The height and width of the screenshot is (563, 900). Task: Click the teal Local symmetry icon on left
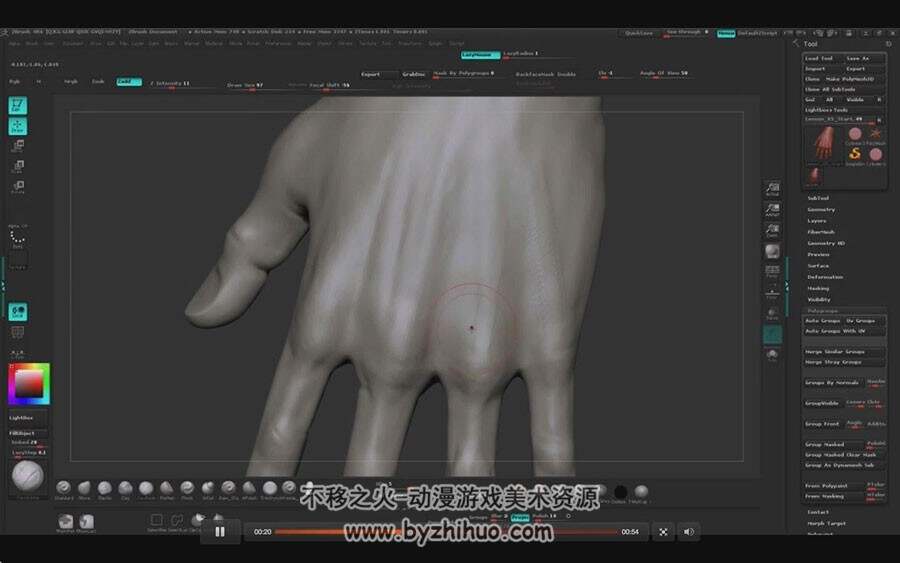[x=17, y=312]
